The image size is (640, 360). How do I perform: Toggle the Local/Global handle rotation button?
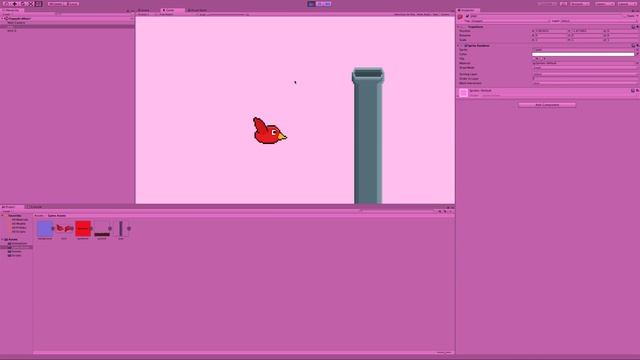click(x=73, y=4)
